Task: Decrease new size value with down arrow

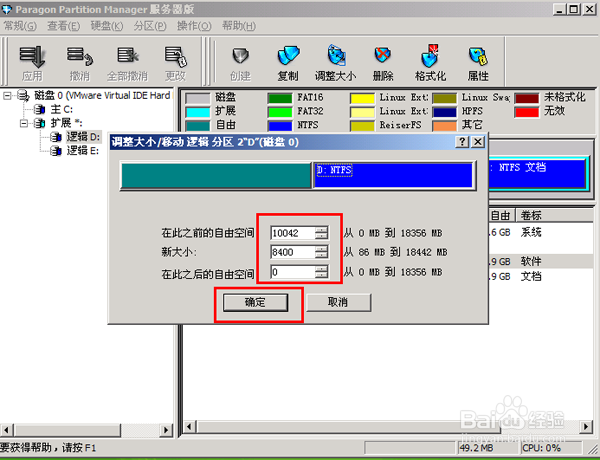Action: (x=321, y=255)
